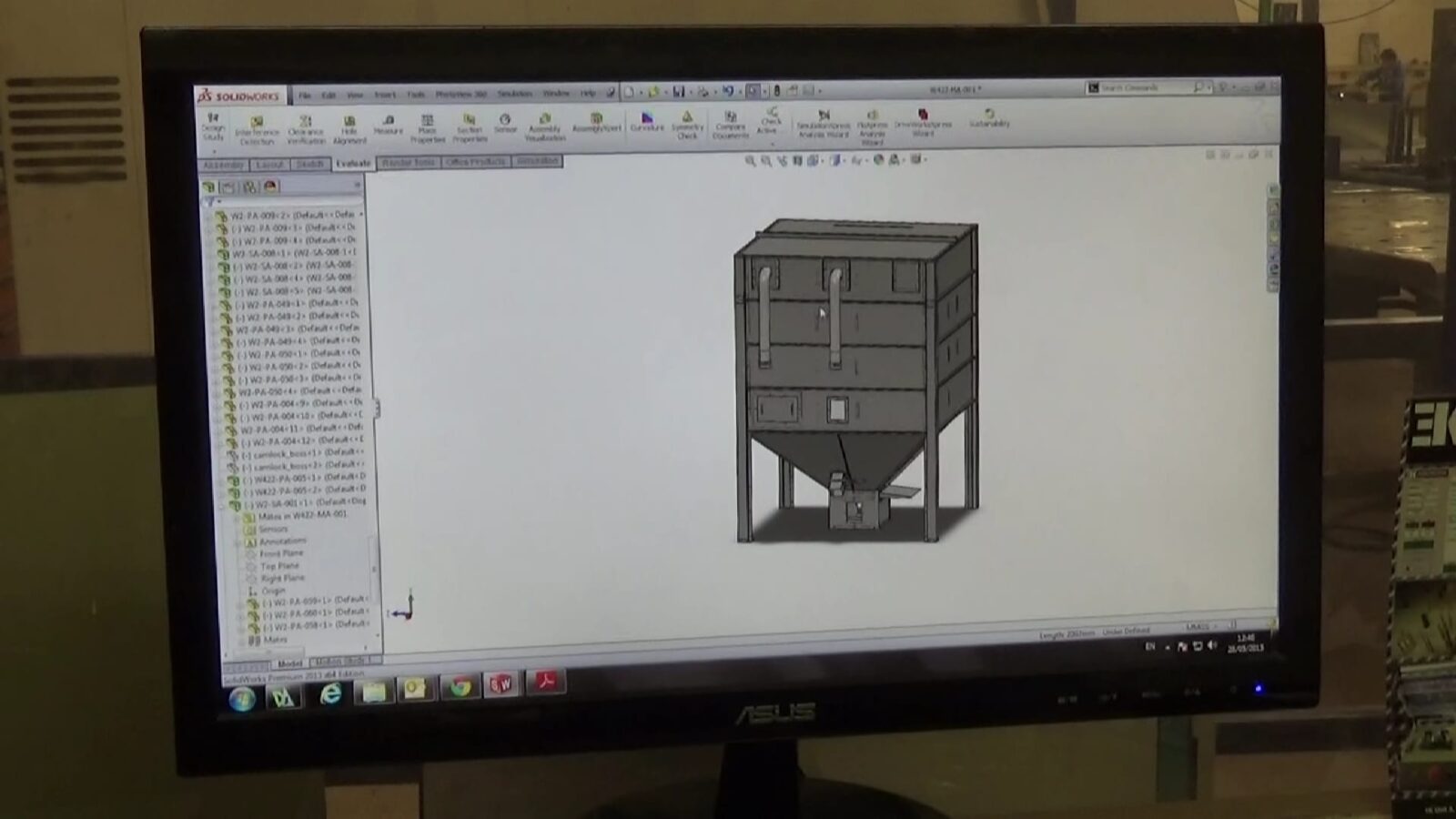The height and width of the screenshot is (819, 1456).
Task: Open the Design Study tool
Action: (x=213, y=126)
